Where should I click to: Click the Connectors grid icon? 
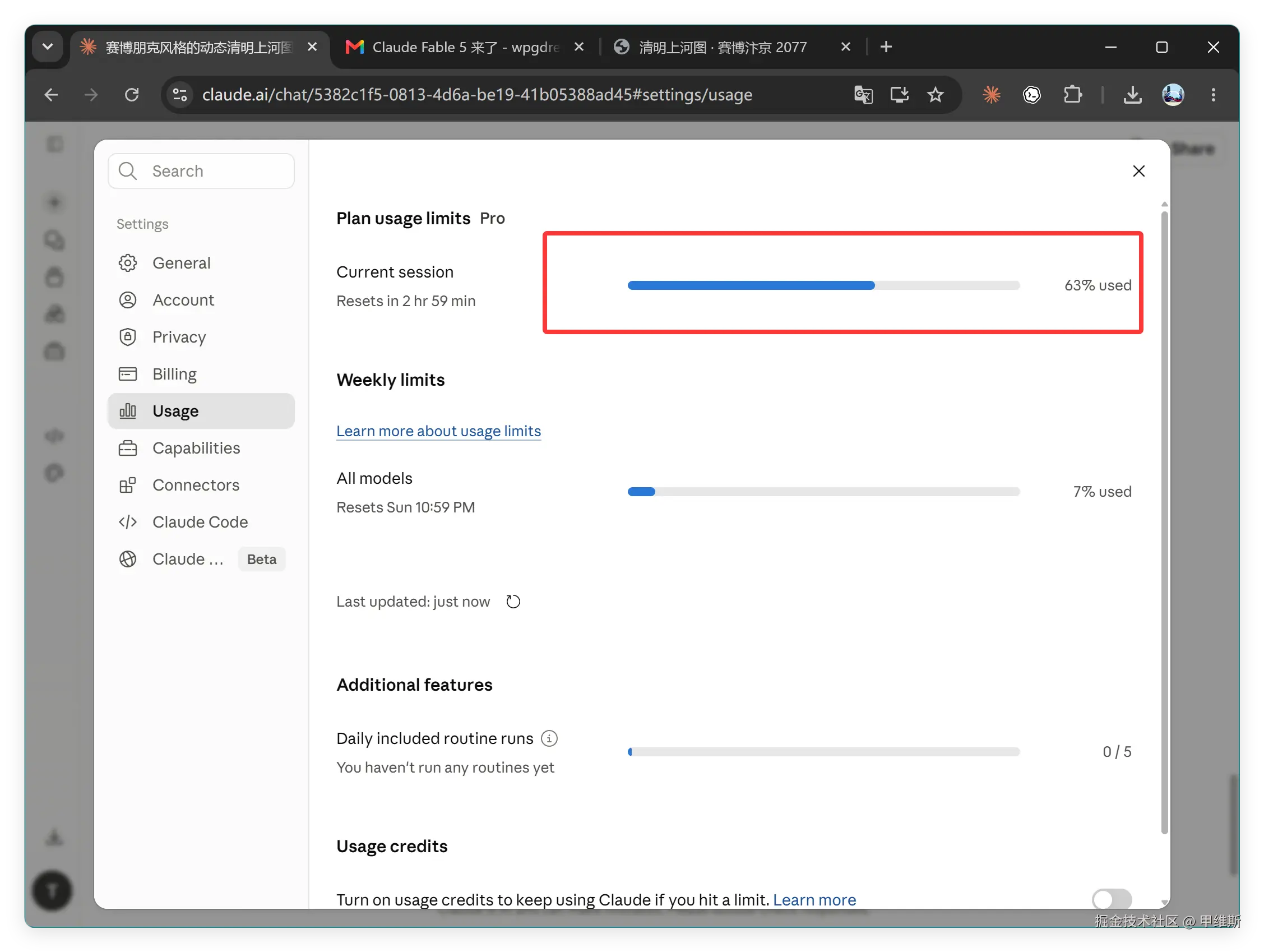click(127, 484)
